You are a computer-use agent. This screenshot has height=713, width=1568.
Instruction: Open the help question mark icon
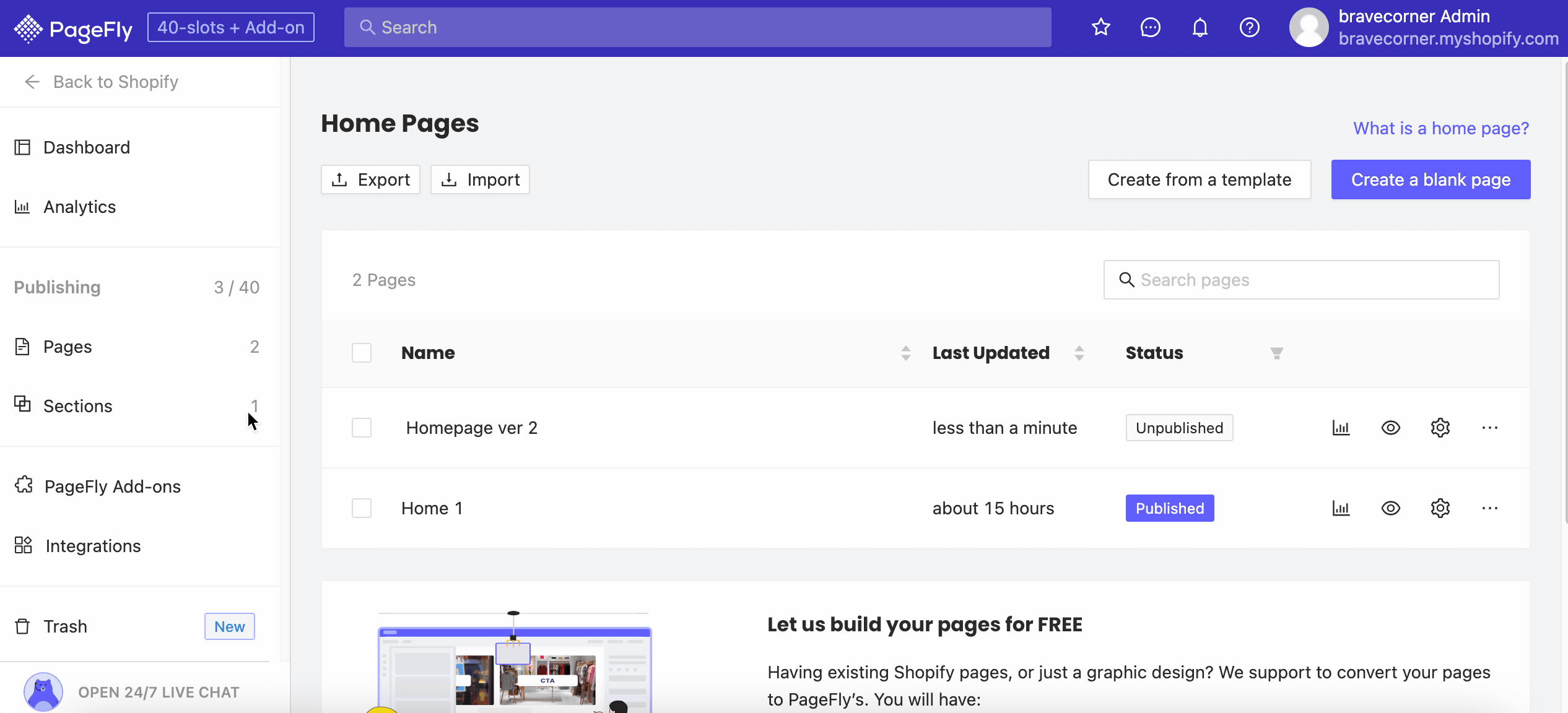coord(1249,27)
